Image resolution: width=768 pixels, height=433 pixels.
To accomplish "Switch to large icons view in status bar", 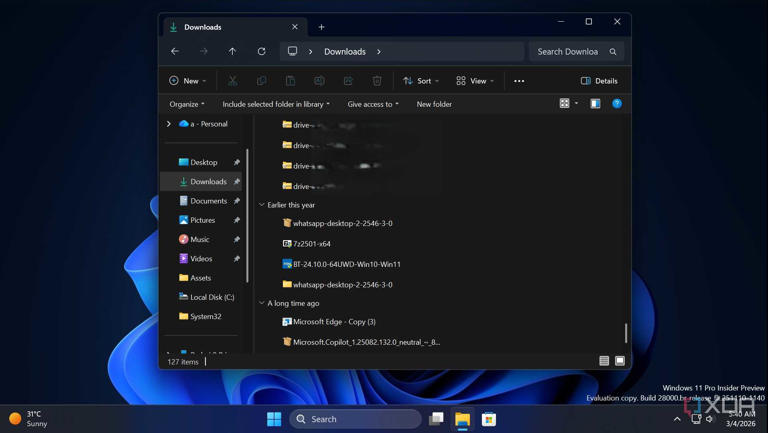I will pyautogui.click(x=620, y=361).
